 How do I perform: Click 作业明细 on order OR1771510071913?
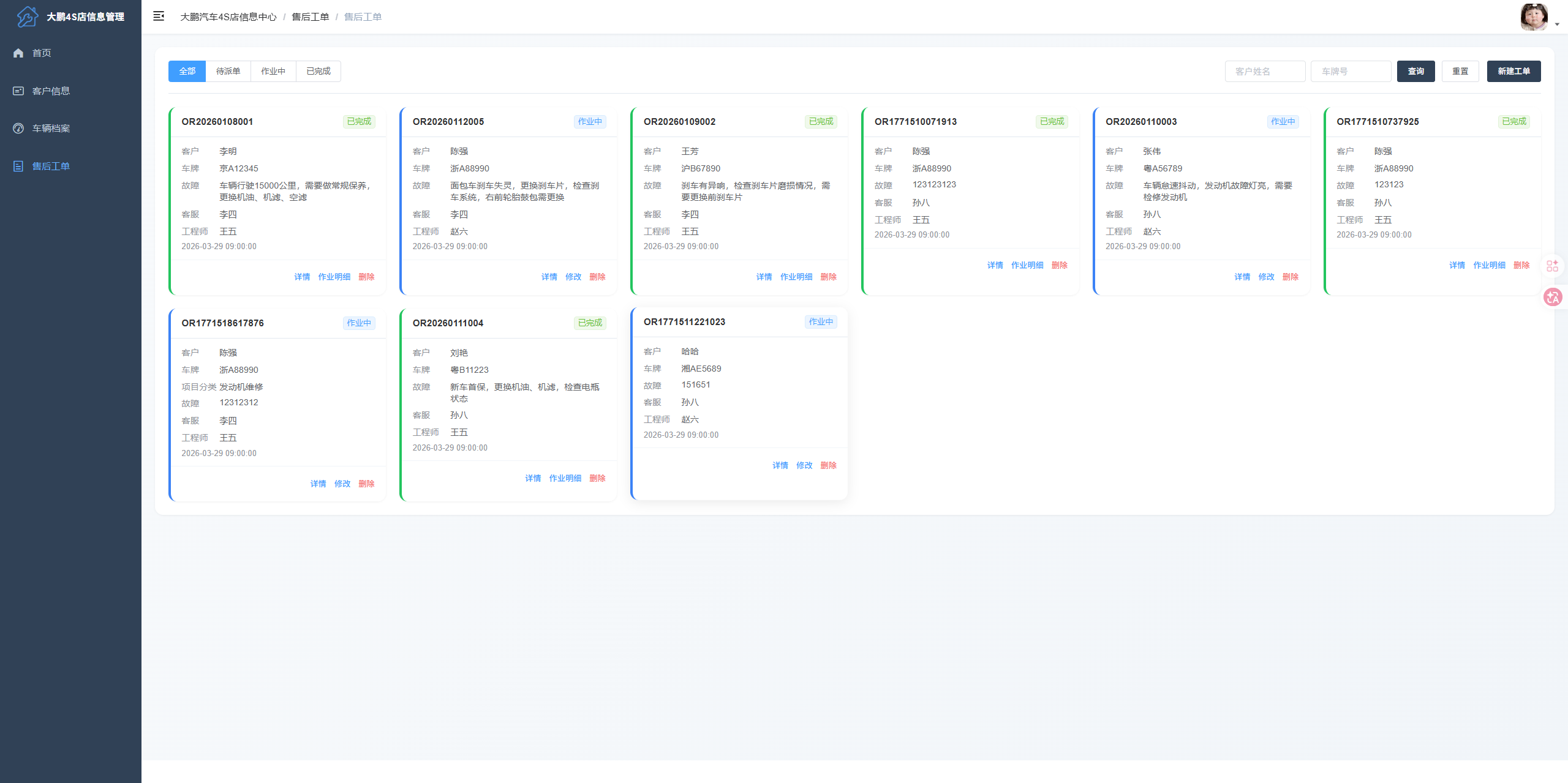(x=1027, y=265)
